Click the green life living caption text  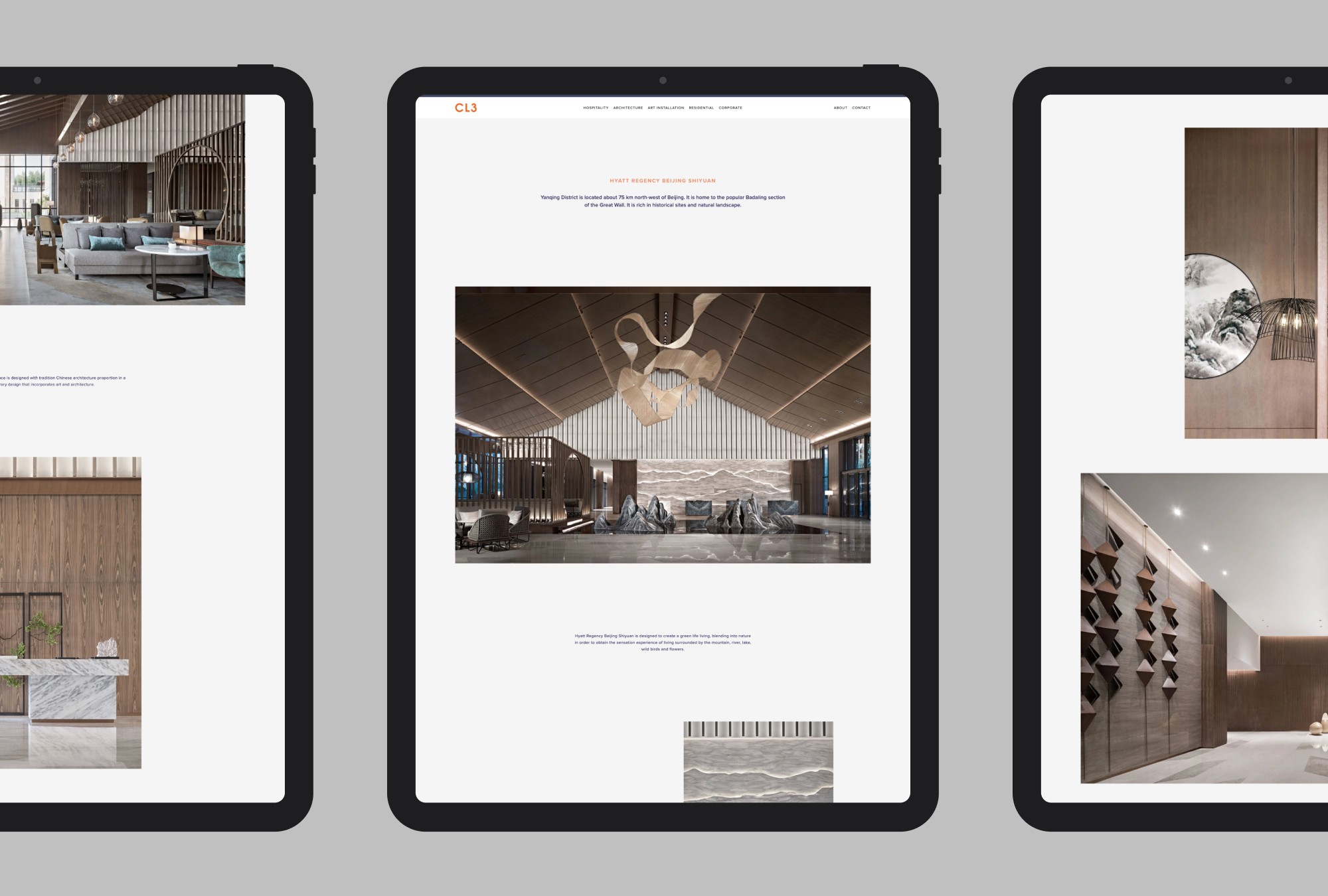pos(663,642)
